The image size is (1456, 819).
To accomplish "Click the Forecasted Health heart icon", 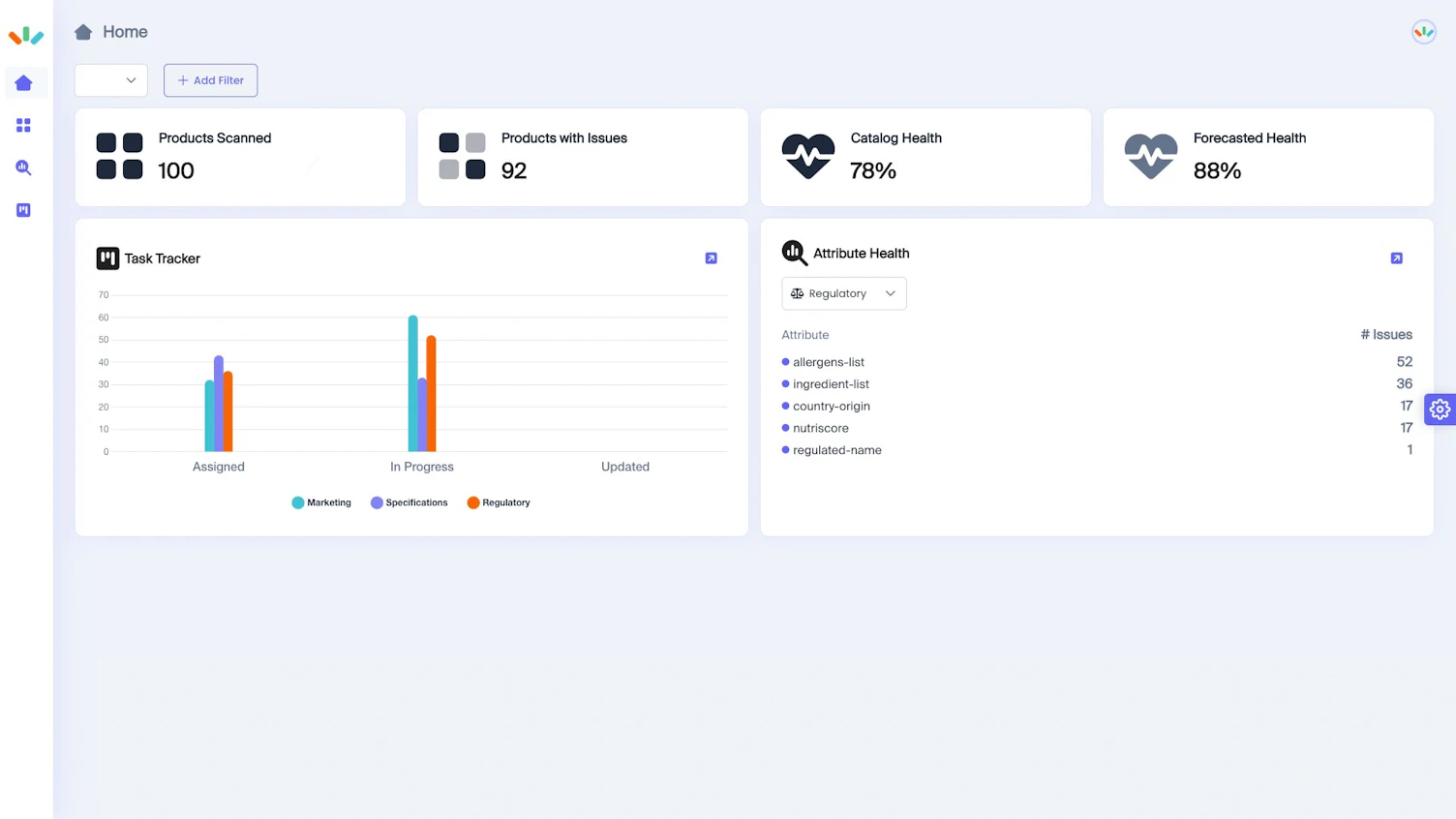I will pyautogui.click(x=1151, y=156).
